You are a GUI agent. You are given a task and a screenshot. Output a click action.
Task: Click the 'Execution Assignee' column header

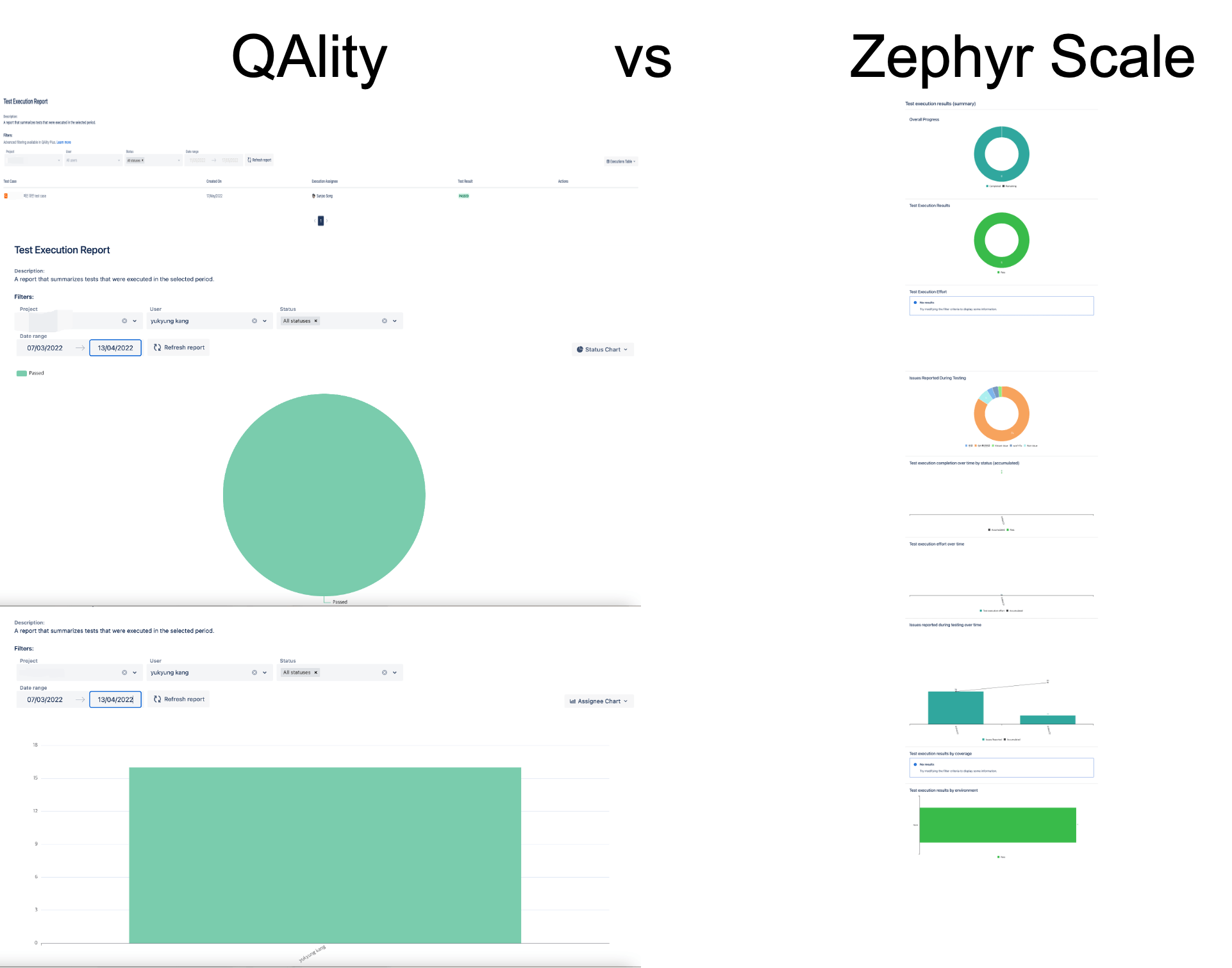point(325,181)
